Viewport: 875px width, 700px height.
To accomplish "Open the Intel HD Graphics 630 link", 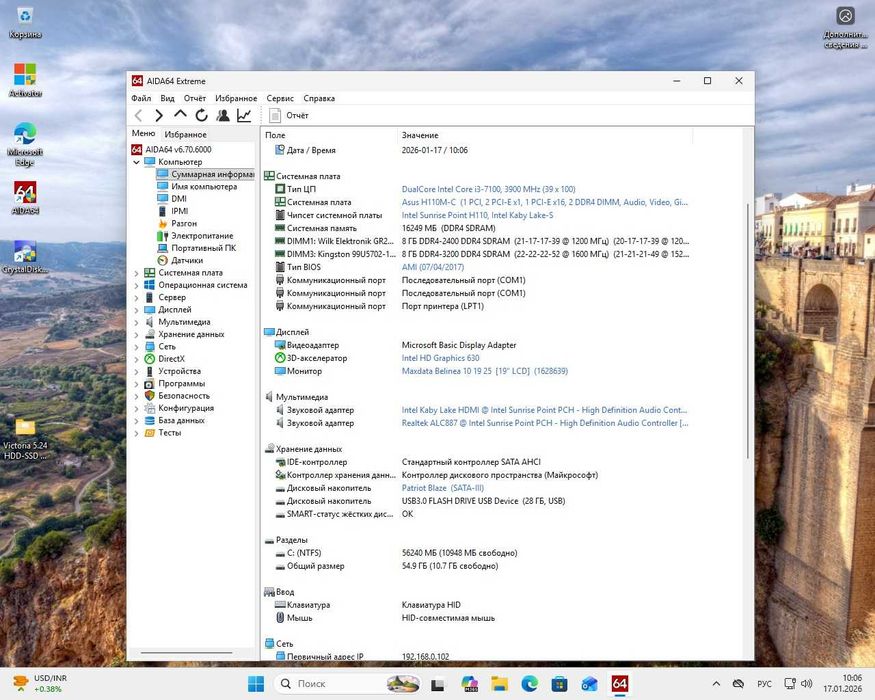I will click(x=440, y=358).
